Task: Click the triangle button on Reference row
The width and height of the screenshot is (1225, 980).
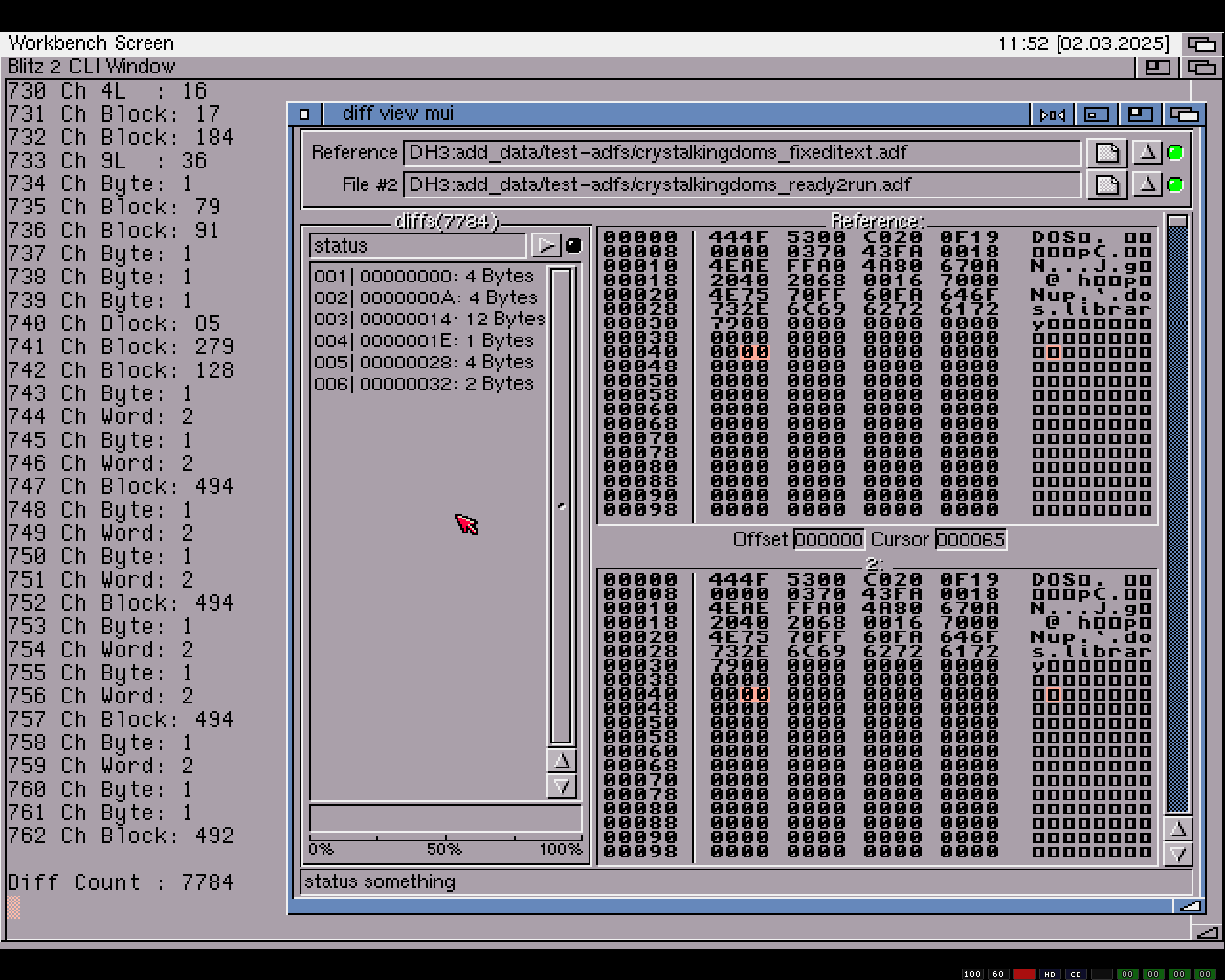Action: pyautogui.click(x=1147, y=153)
